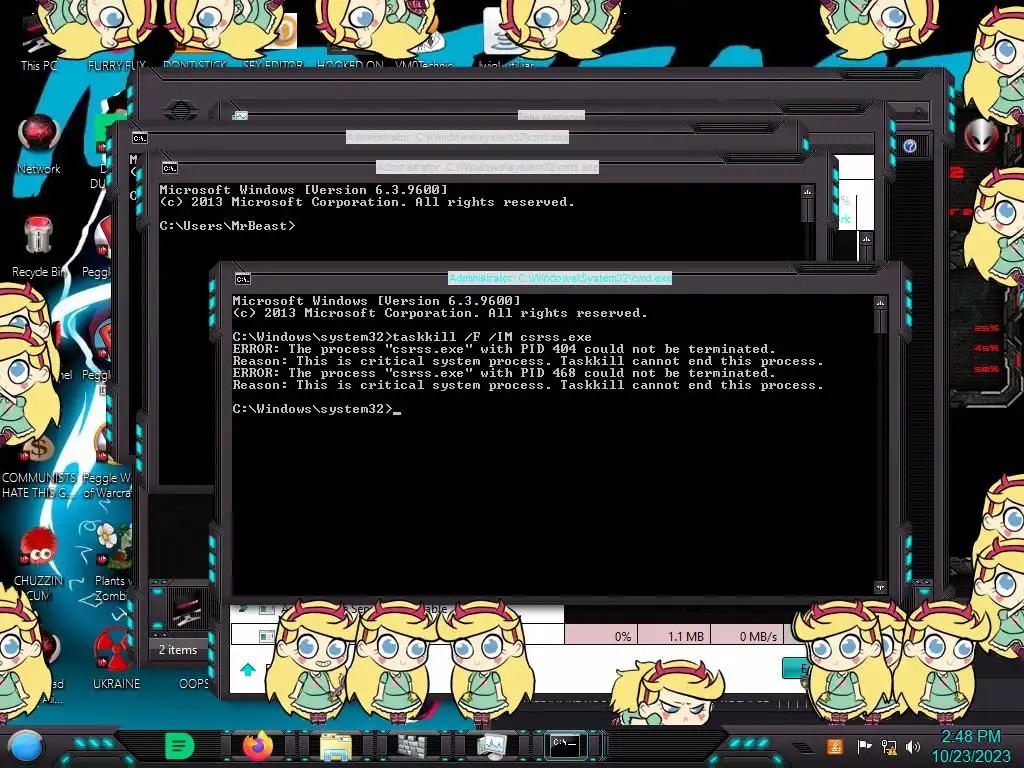Click the network status tray icon

point(888,746)
